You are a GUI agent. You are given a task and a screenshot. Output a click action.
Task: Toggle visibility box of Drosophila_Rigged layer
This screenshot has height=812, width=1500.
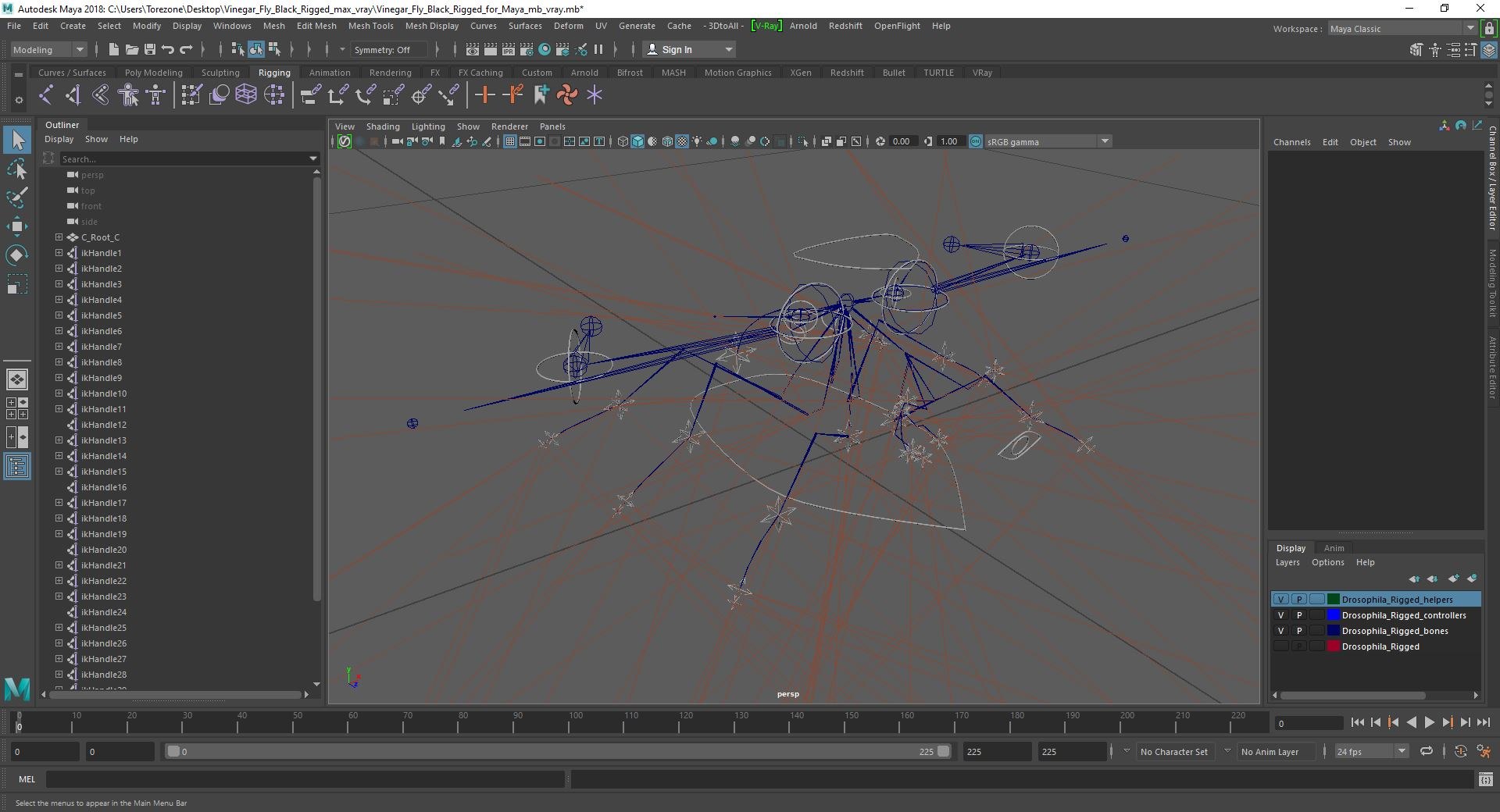tap(1280, 646)
